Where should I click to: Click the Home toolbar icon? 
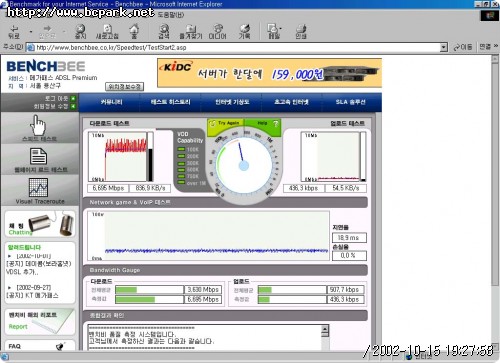point(134,32)
